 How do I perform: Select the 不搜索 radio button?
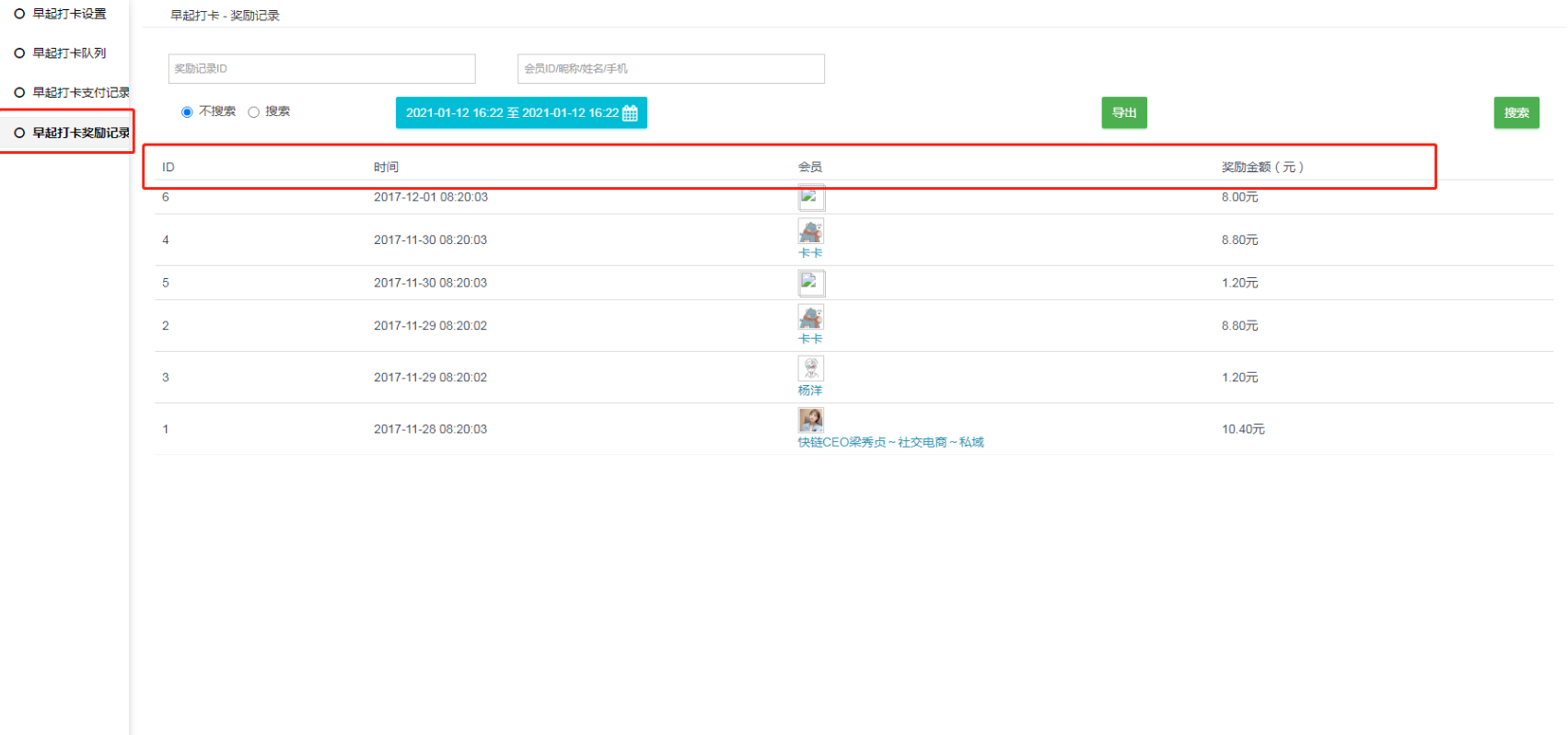[x=187, y=112]
